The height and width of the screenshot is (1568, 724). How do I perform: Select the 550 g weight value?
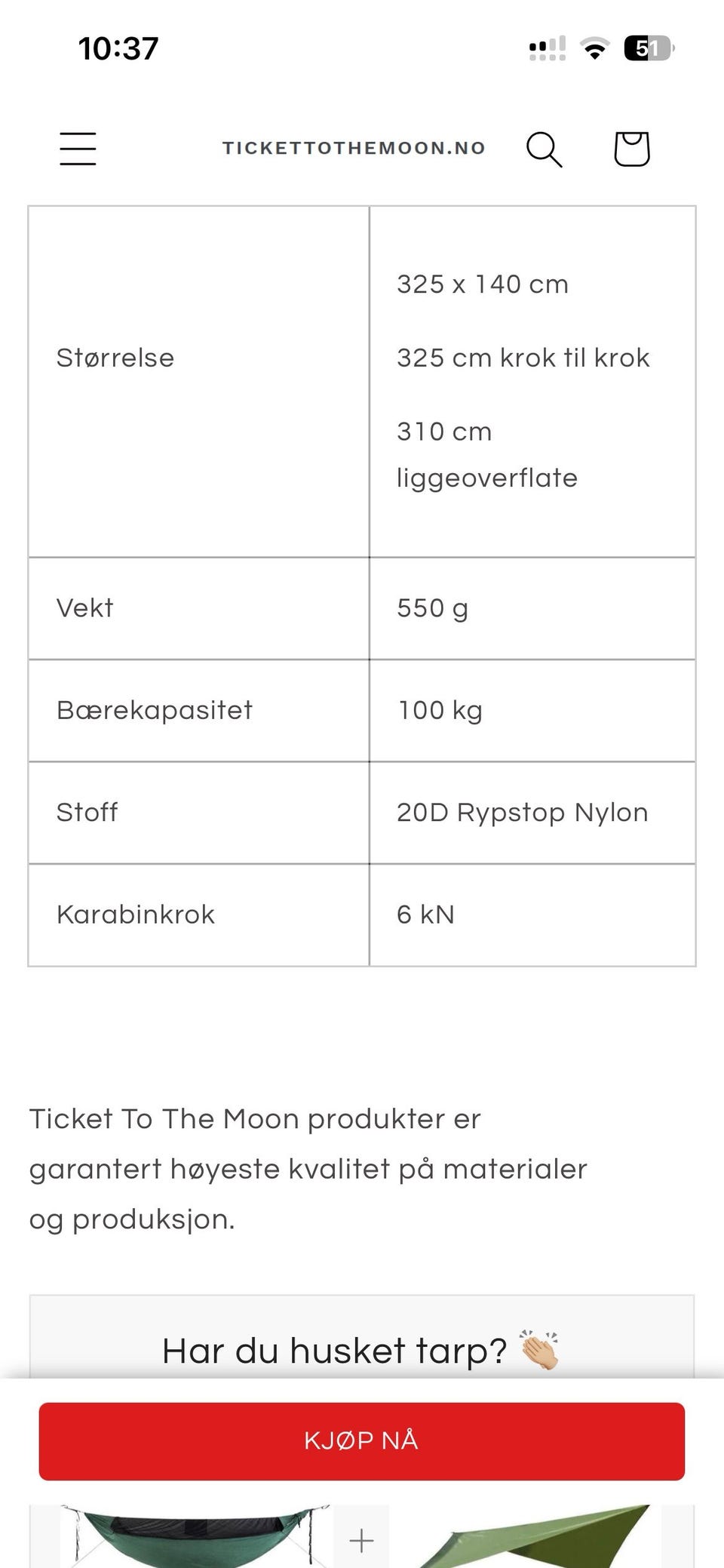point(432,608)
